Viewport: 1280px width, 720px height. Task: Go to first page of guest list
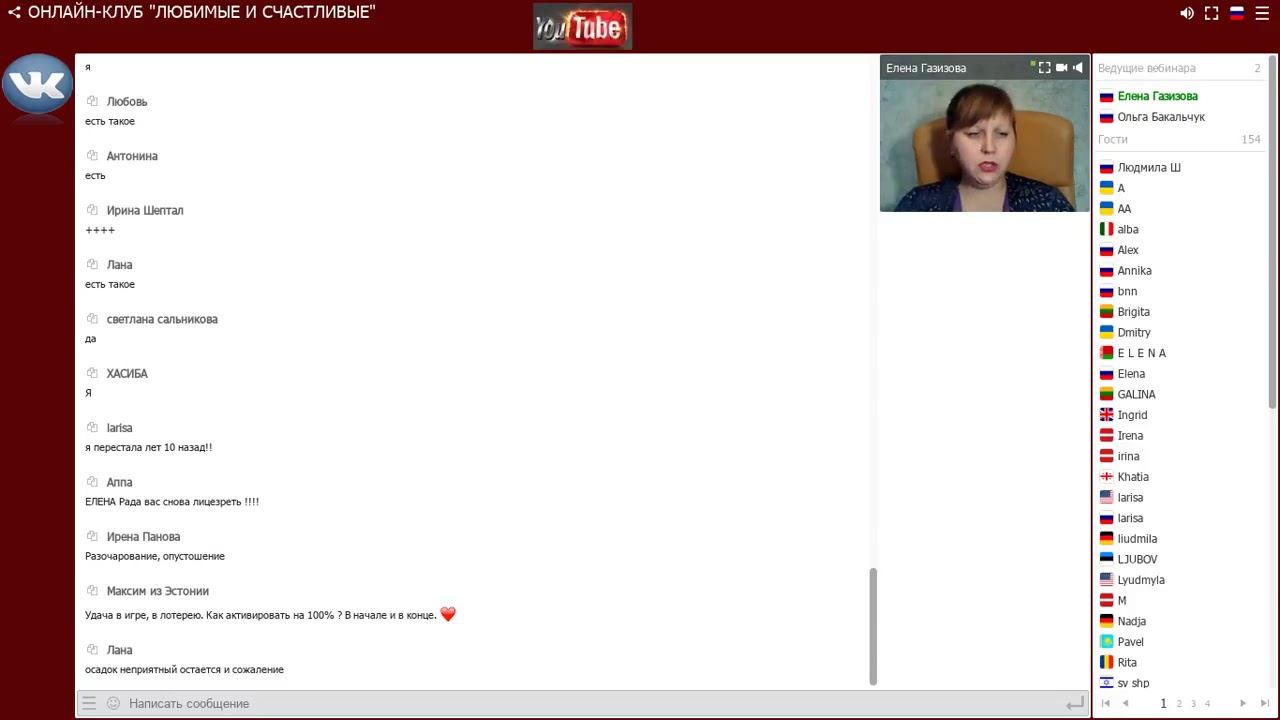tap(1105, 703)
